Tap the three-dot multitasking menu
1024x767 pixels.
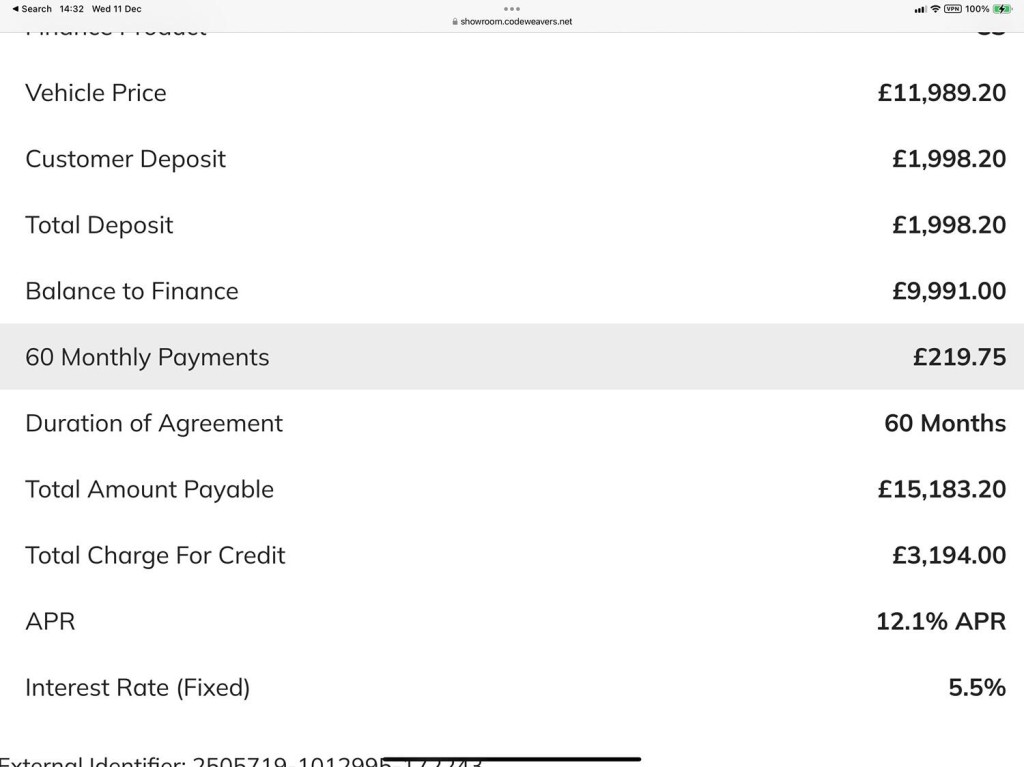click(x=512, y=9)
